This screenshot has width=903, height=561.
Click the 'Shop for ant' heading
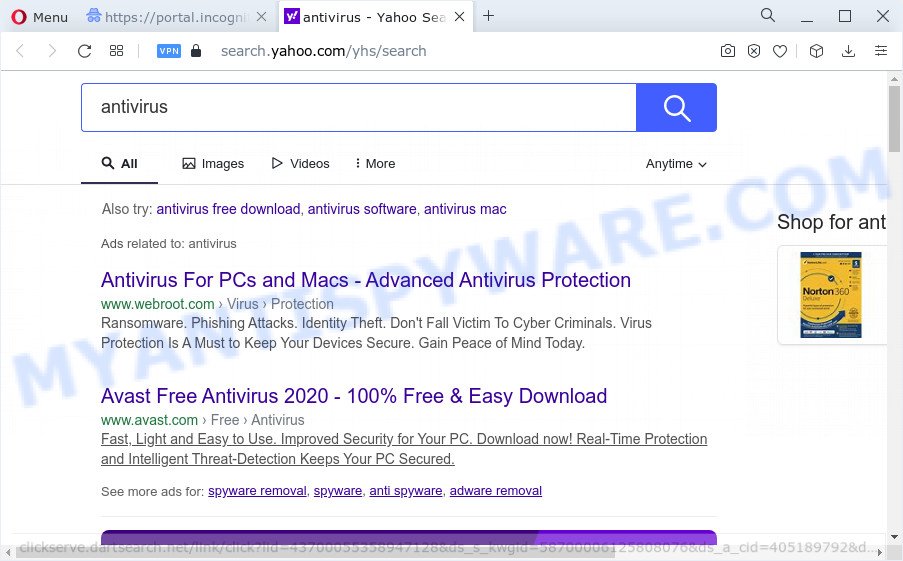pyautogui.click(x=831, y=222)
